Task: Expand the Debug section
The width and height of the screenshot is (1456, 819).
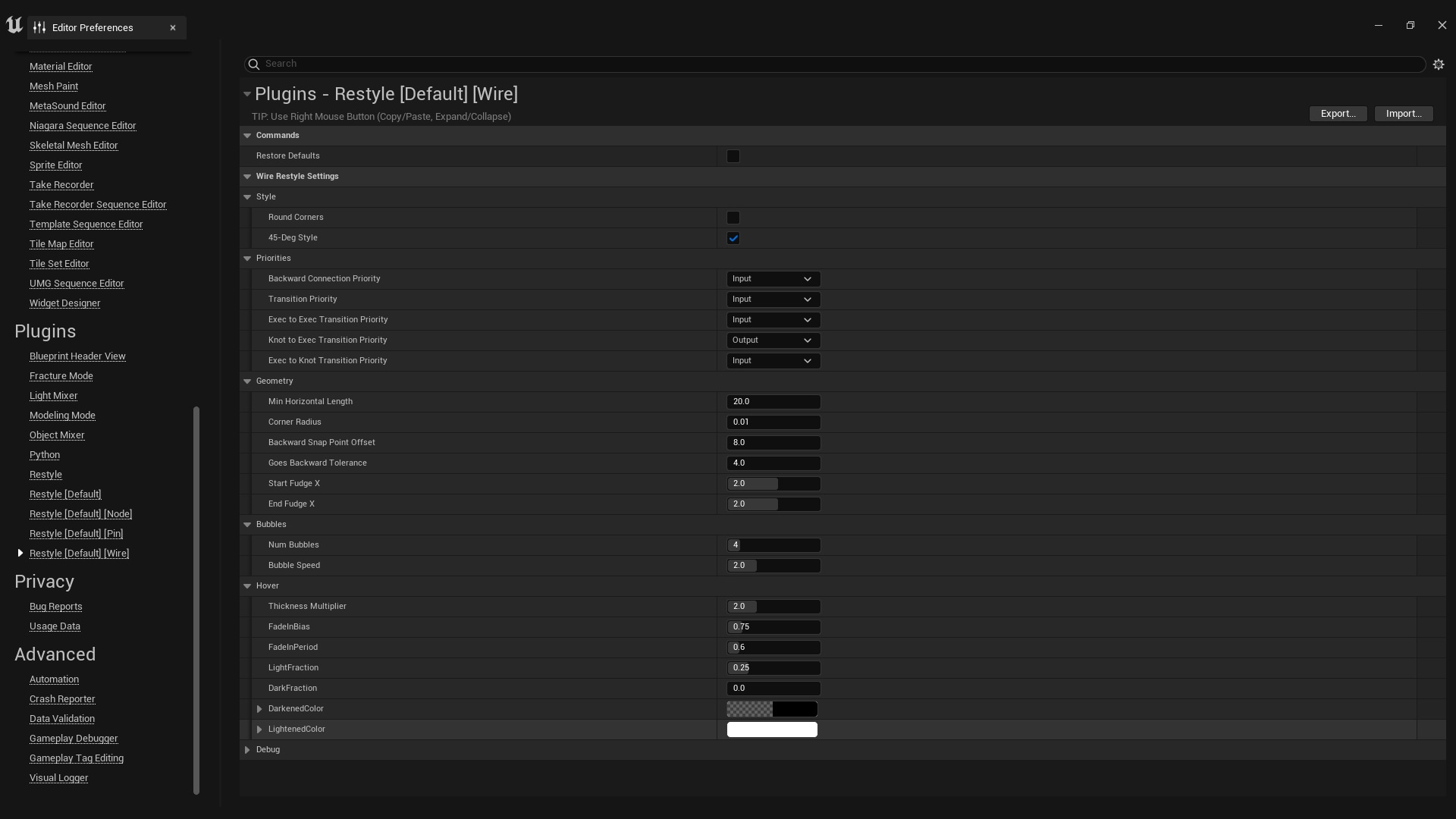Action: [x=247, y=749]
